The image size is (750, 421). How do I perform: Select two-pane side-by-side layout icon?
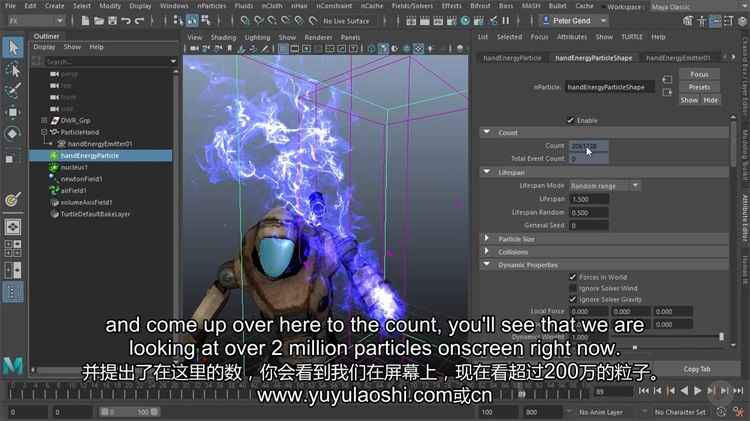(x=13, y=270)
